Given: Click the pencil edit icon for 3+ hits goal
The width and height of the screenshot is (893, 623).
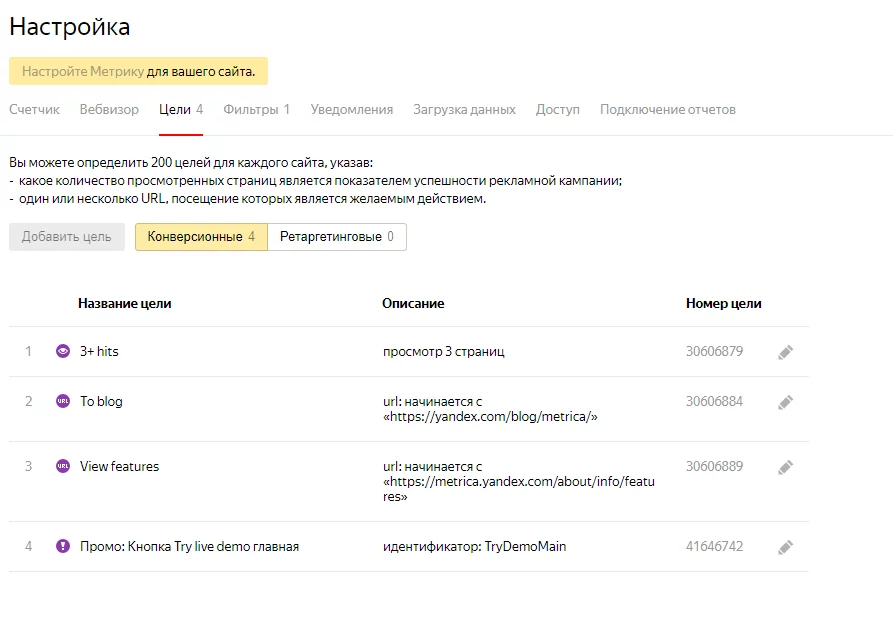Looking at the screenshot, I should 785,353.
